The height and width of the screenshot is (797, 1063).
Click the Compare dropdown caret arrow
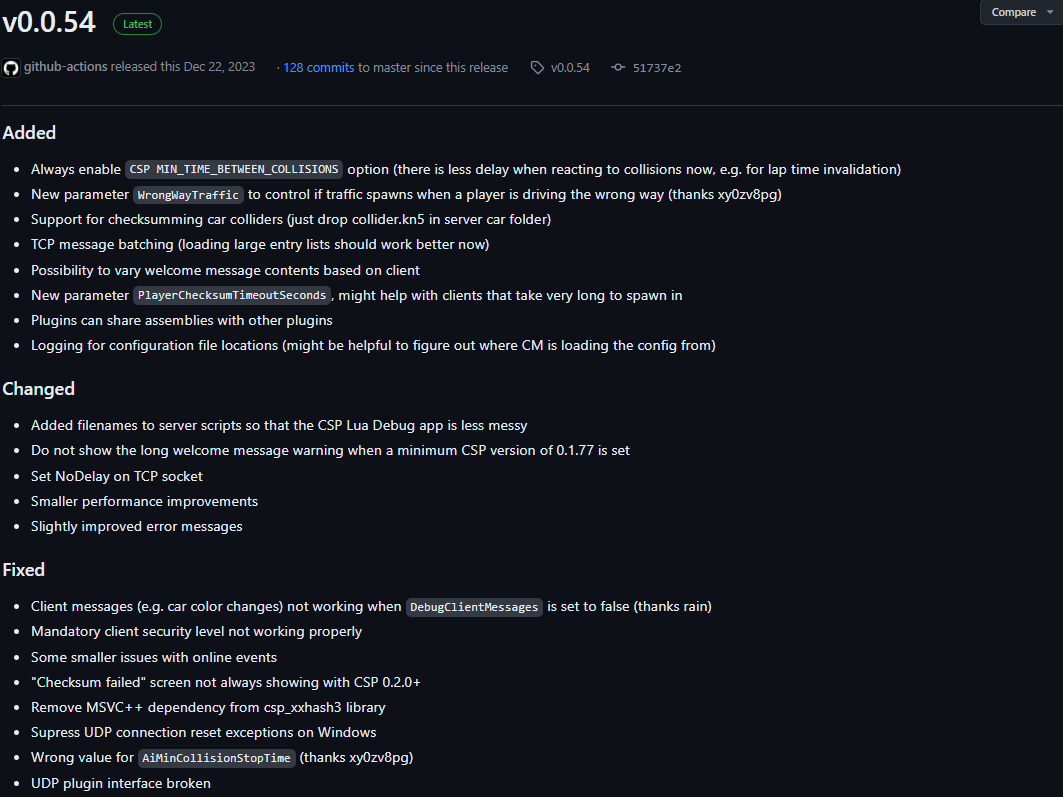point(1050,12)
